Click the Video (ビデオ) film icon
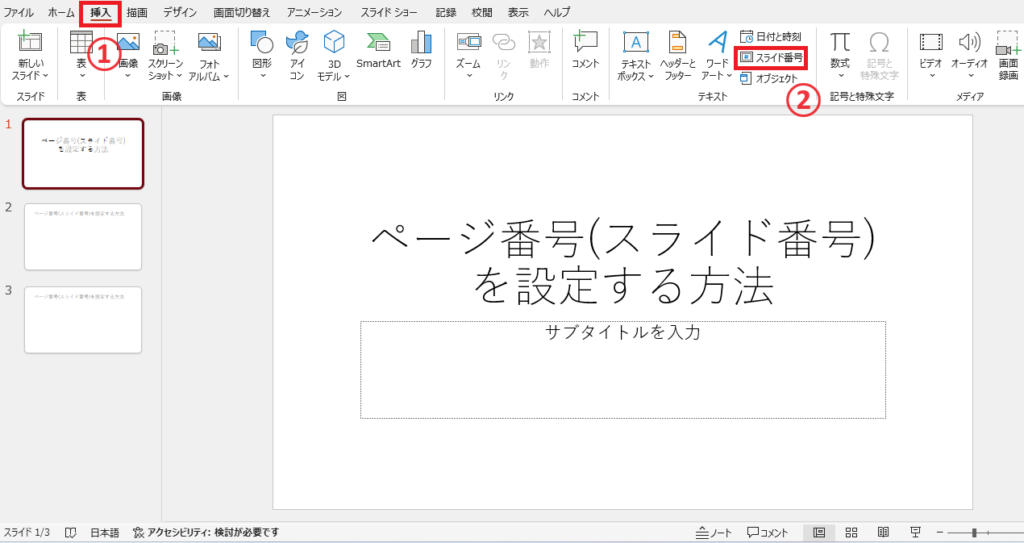This screenshot has width=1024, height=543. 931,42
